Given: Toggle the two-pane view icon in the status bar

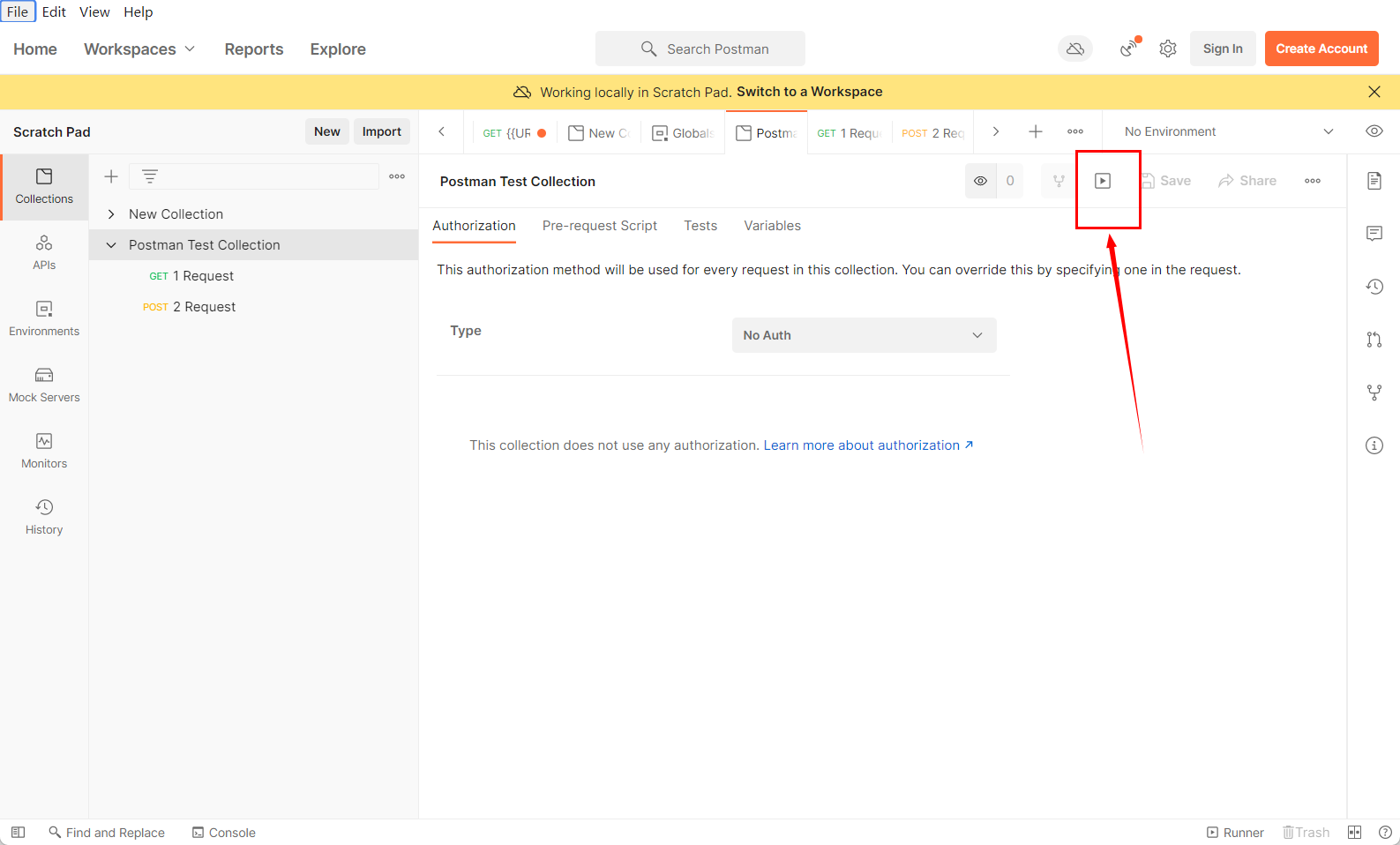Looking at the screenshot, I should (1355, 833).
